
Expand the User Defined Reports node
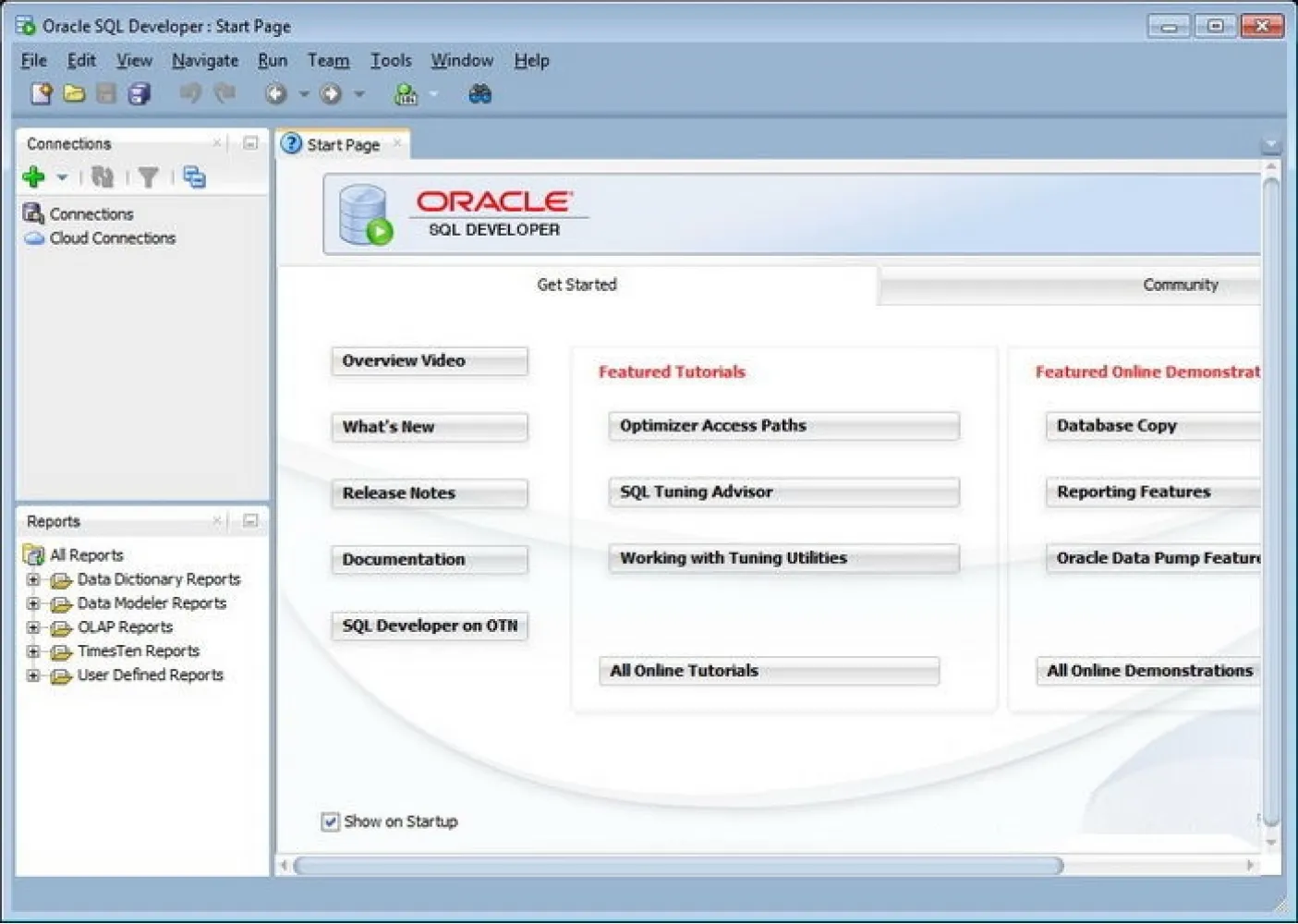pos(33,675)
